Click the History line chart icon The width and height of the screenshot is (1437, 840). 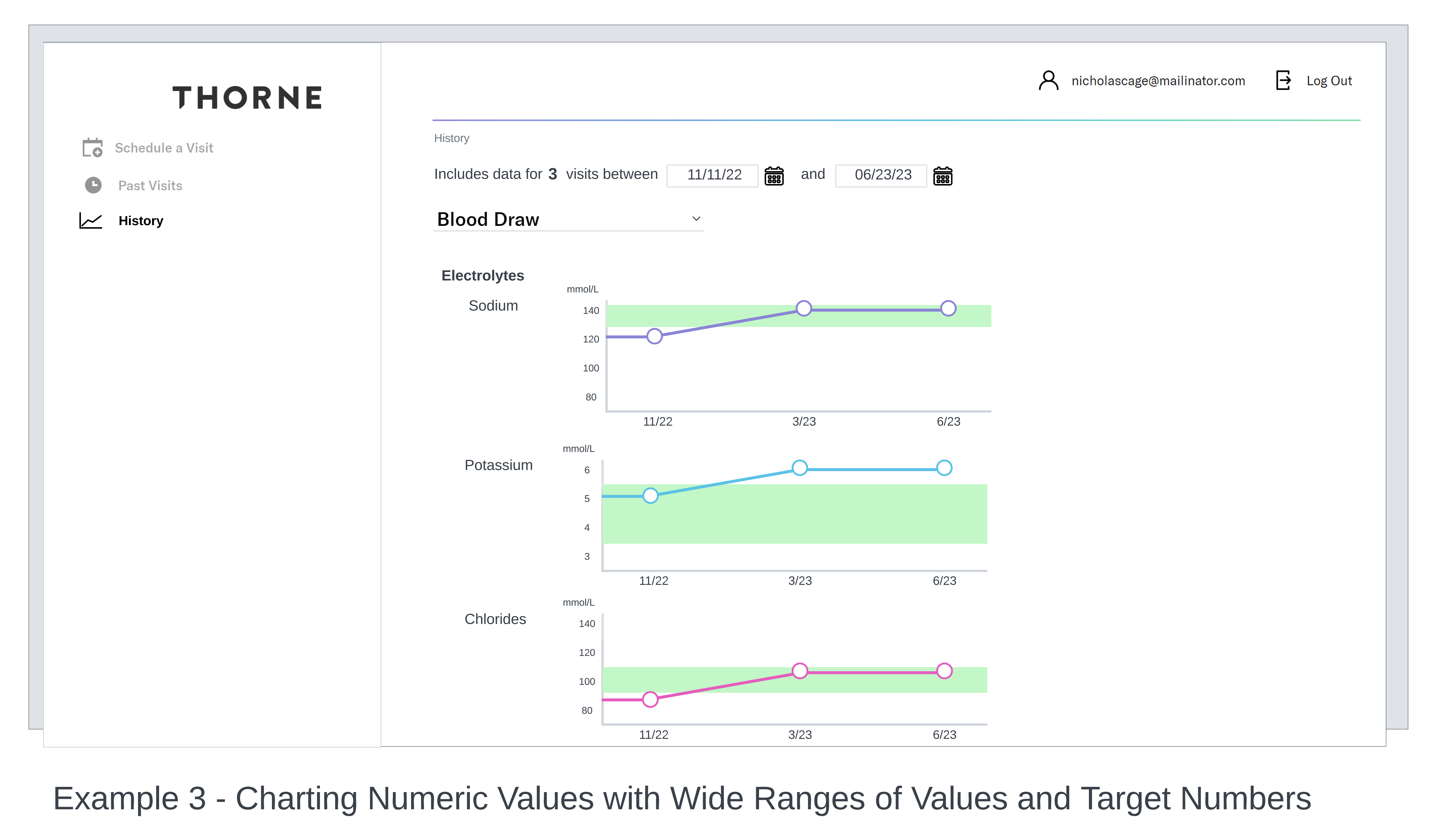[x=91, y=221]
